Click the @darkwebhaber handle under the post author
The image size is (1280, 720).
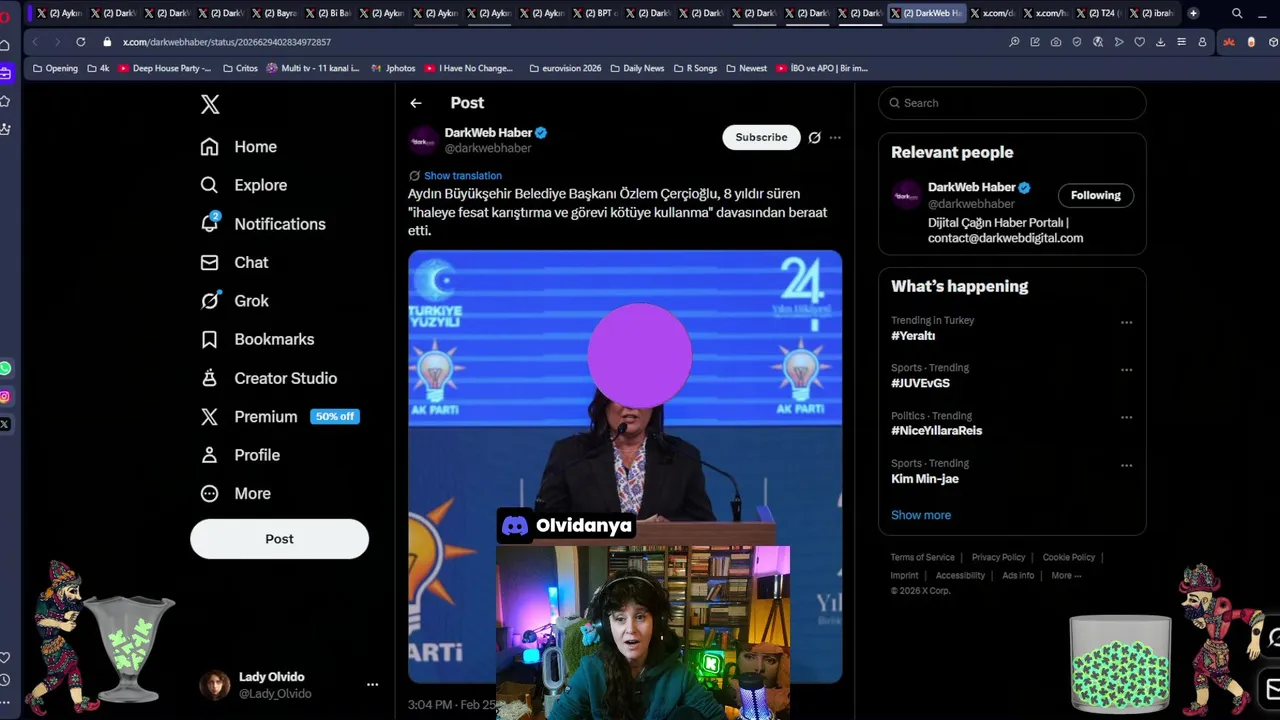488,148
